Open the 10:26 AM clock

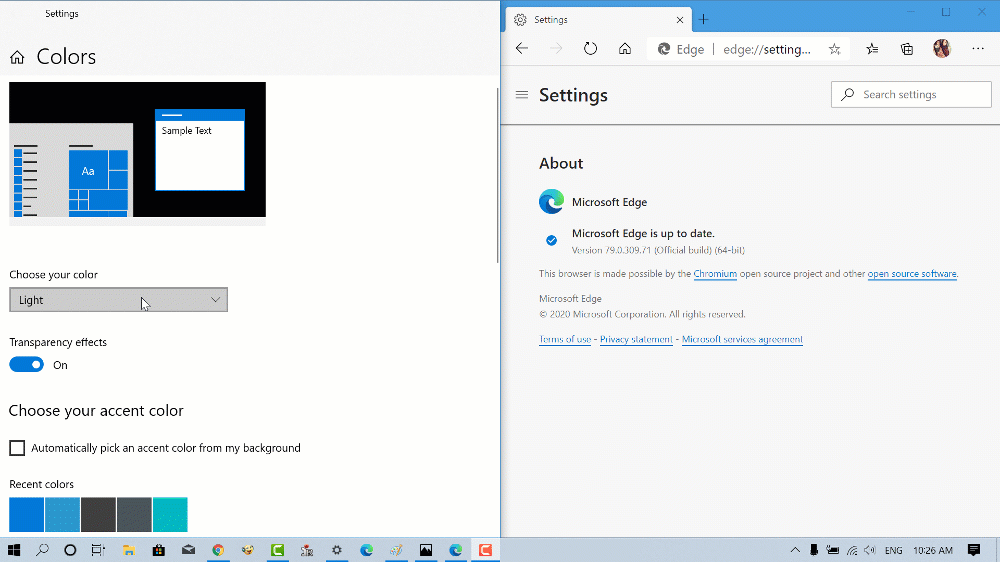point(933,550)
